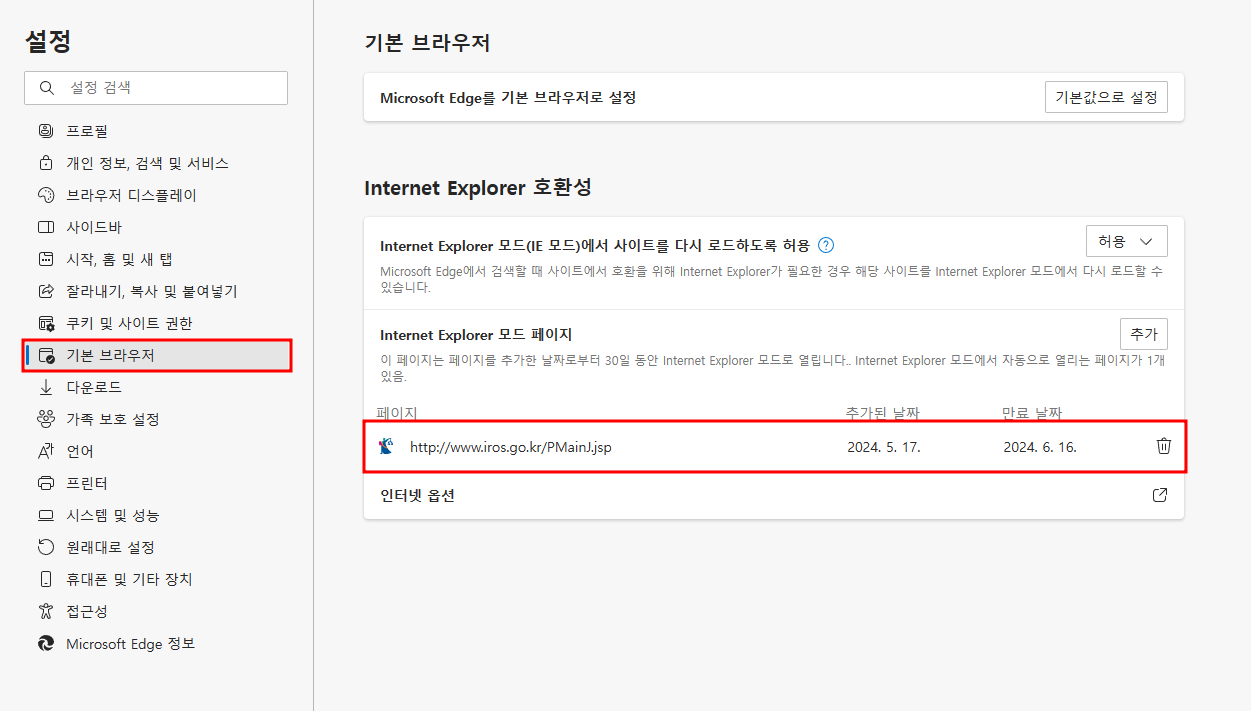
Task: Click the reset settings icon
Action: [45, 547]
